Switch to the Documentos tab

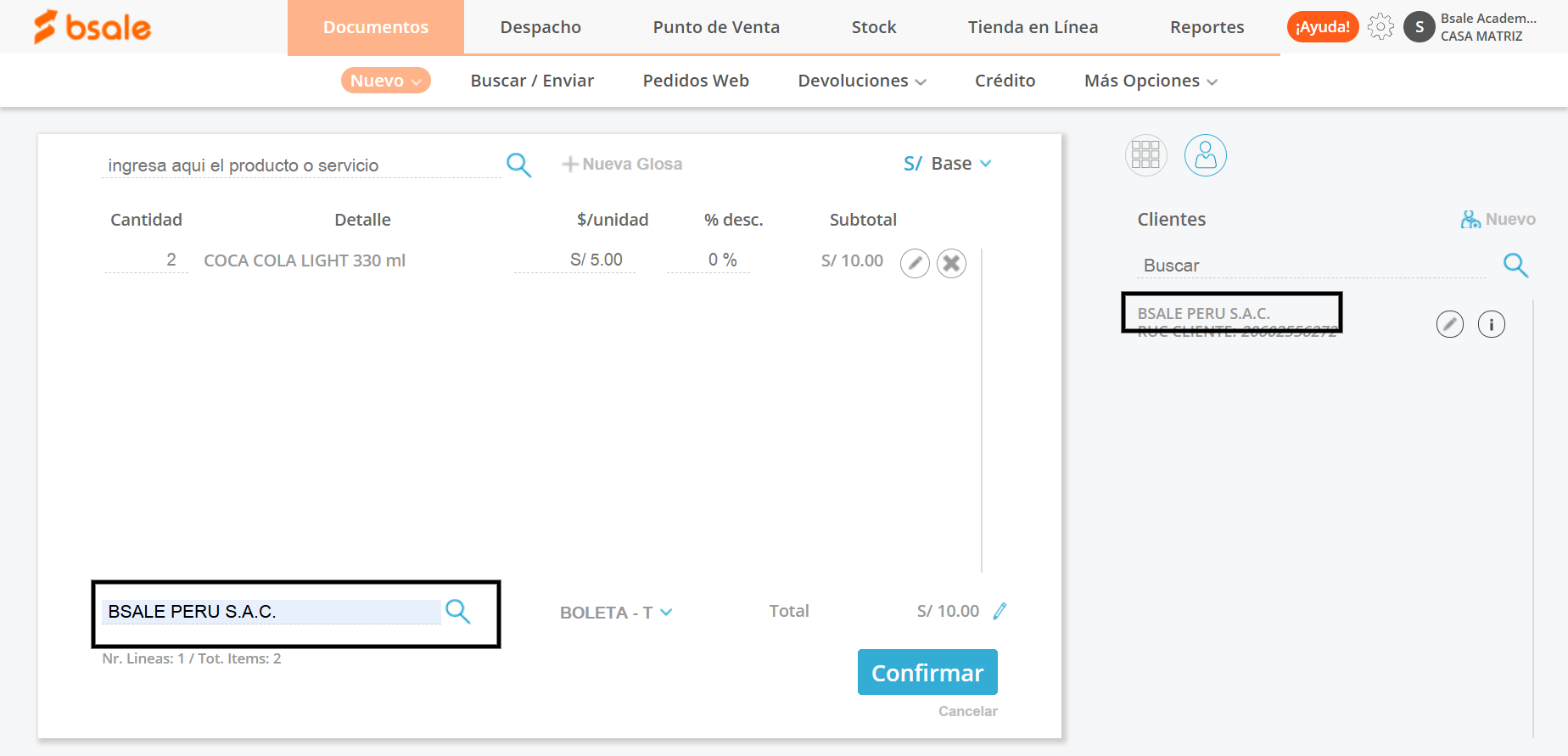coord(376,27)
